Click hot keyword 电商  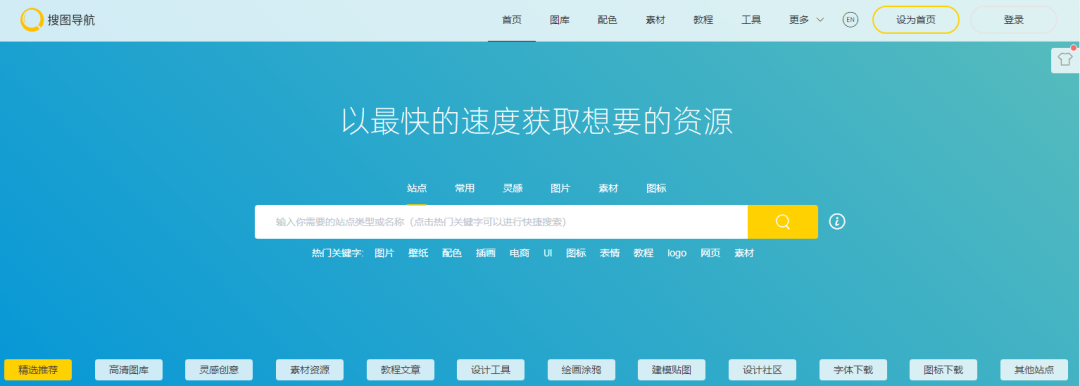click(519, 254)
